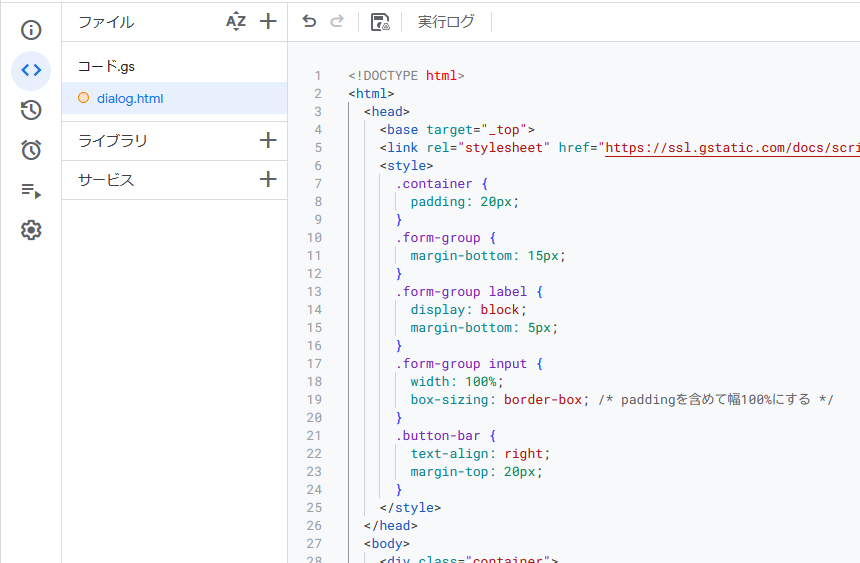Click the ファイル section header
The height and width of the screenshot is (563, 860).
(106, 22)
